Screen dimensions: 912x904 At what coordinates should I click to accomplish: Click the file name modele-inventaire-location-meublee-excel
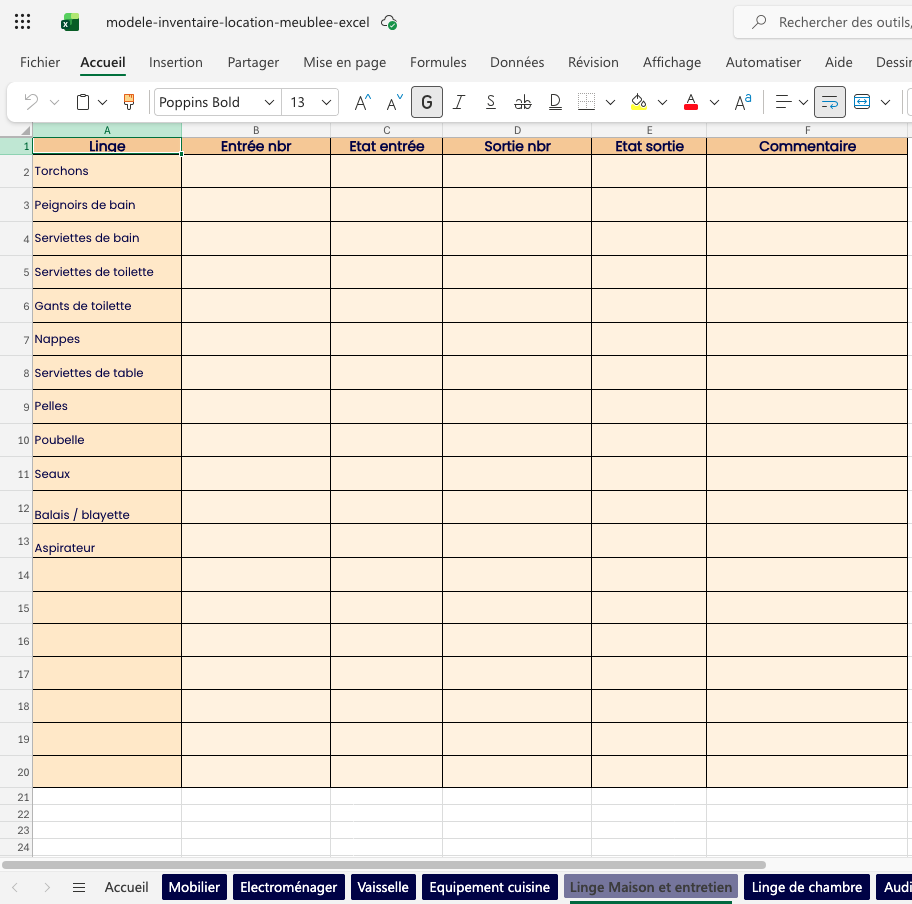coord(237,22)
